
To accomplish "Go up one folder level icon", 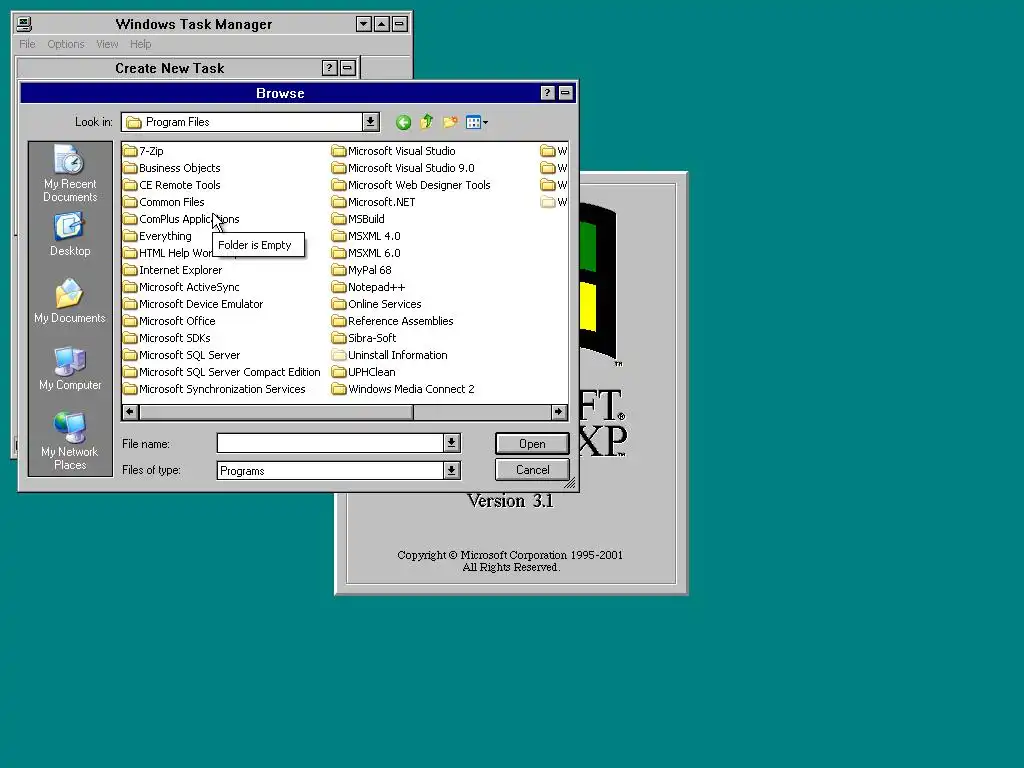I will [426, 122].
